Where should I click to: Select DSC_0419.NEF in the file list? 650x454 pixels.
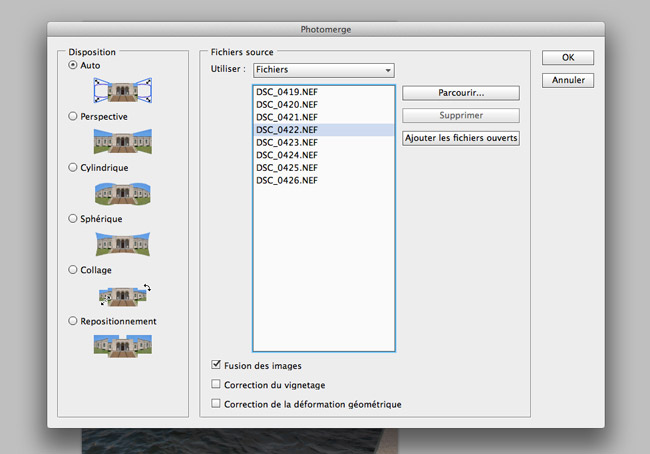pyautogui.click(x=324, y=92)
